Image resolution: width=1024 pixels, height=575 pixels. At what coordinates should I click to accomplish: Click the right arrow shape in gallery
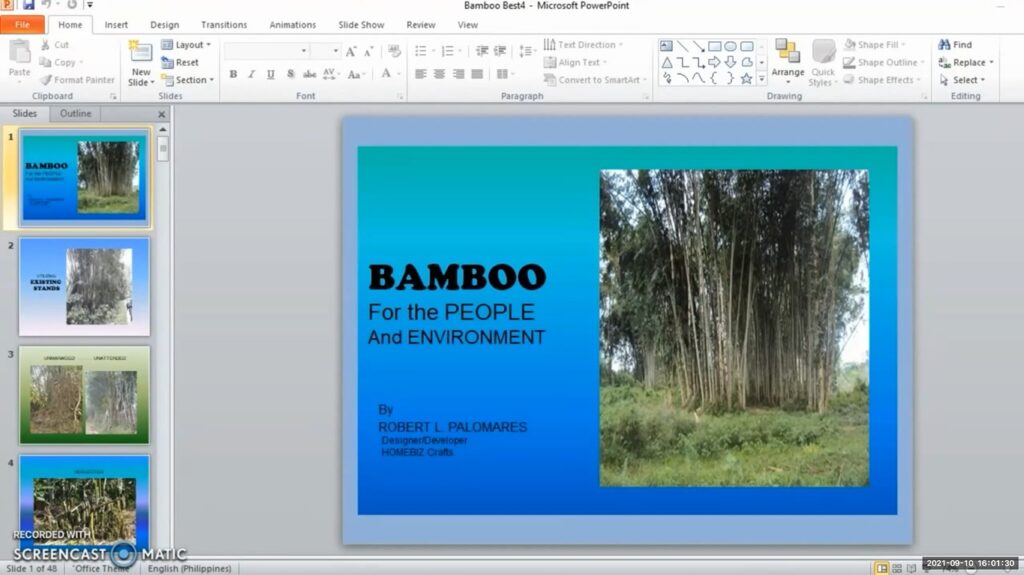click(714, 62)
